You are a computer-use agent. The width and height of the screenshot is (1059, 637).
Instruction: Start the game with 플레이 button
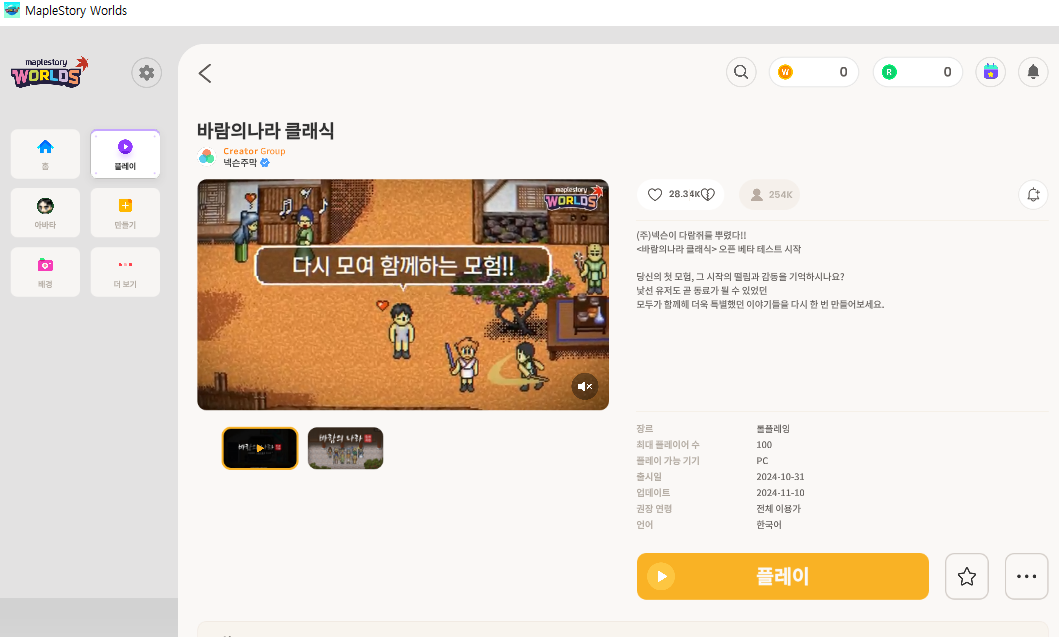point(783,576)
